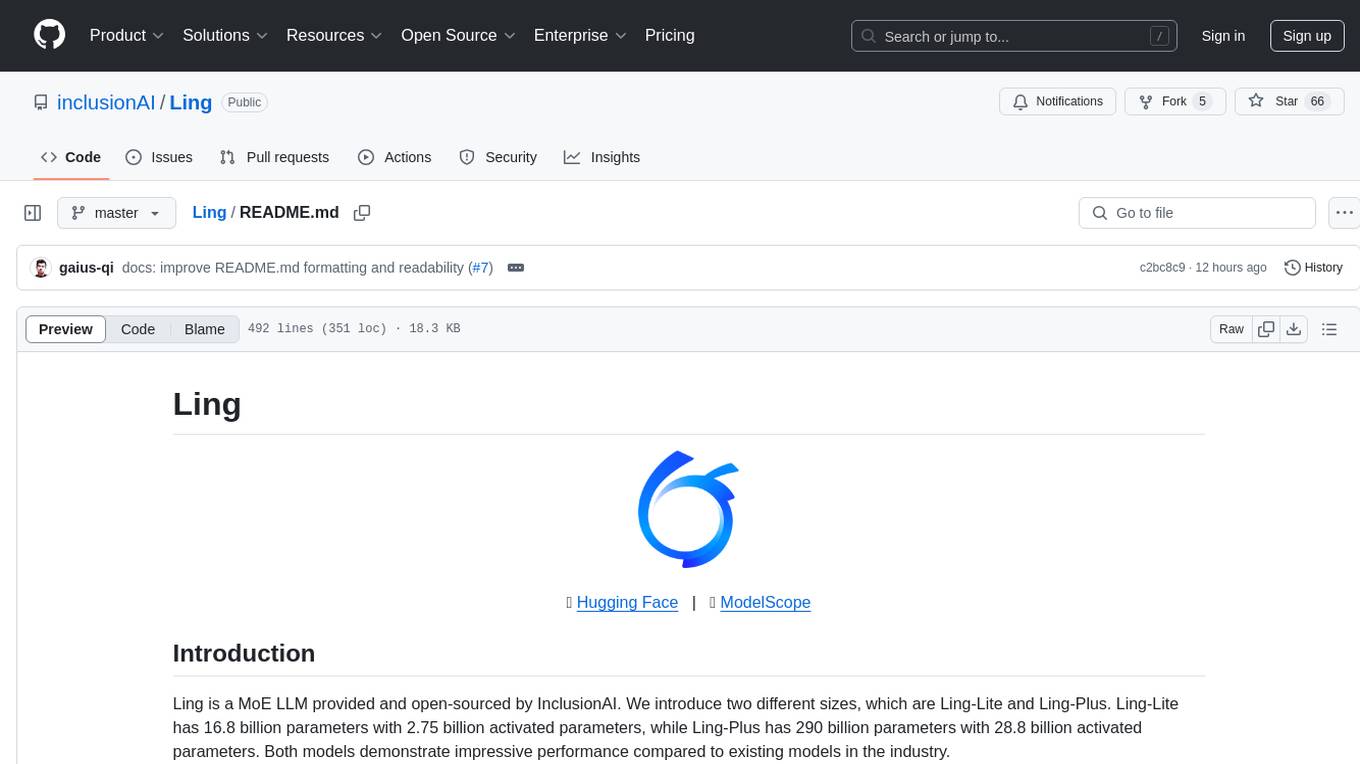Viewport: 1360px width, 764px height.
Task: Switch to the Actions tab
Action: coord(395,157)
